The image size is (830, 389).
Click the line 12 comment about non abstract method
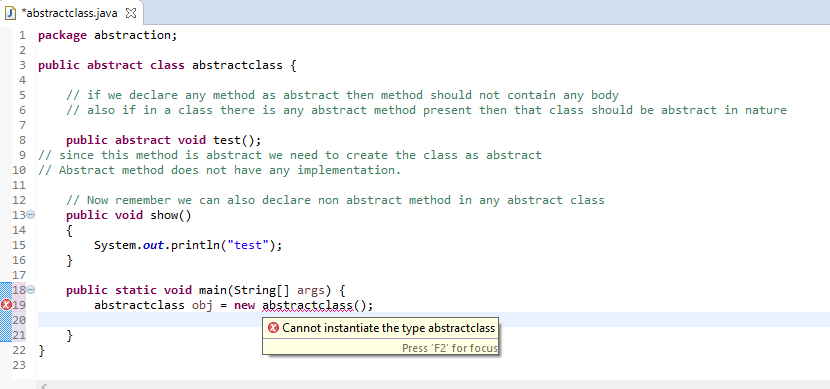tap(335, 200)
